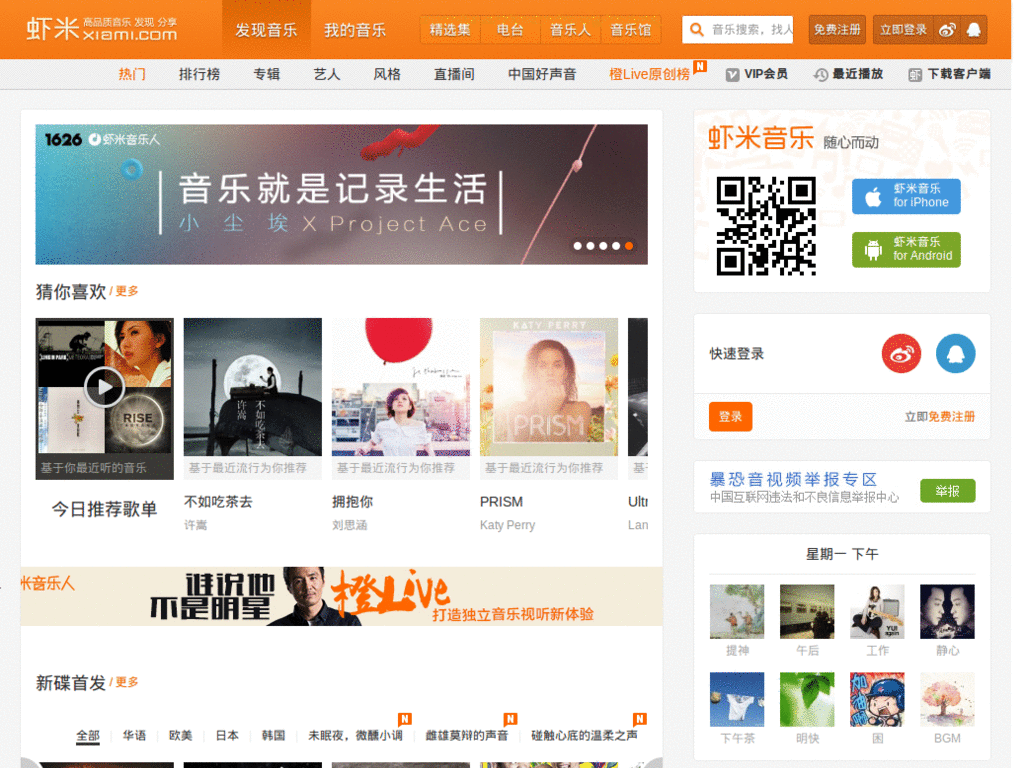Image resolution: width=1024 pixels, height=768 pixels.
Task: Click the 免费注册 button
Action: click(837, 30)
